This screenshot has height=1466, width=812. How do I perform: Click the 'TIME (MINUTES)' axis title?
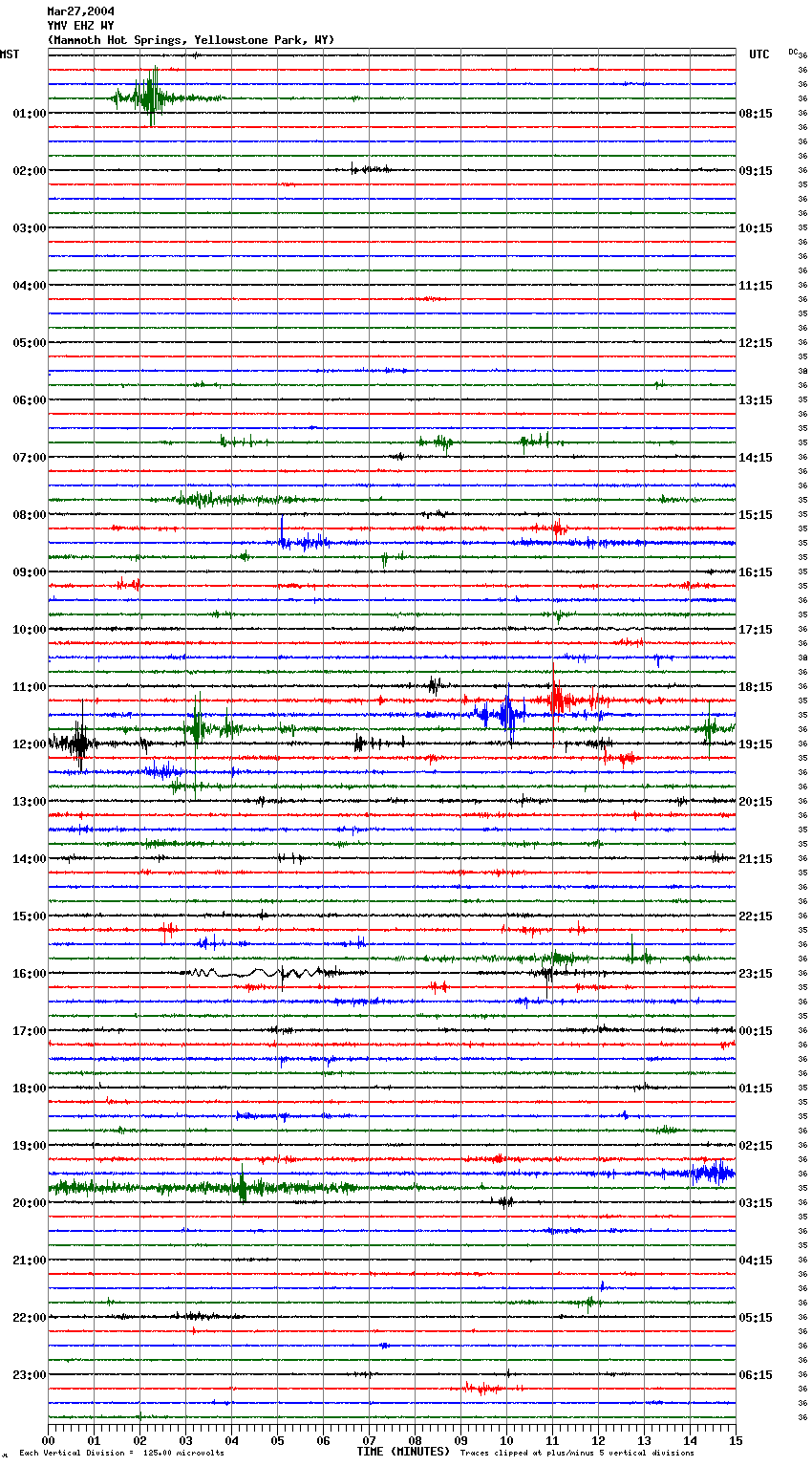[x=403, y=1452]
